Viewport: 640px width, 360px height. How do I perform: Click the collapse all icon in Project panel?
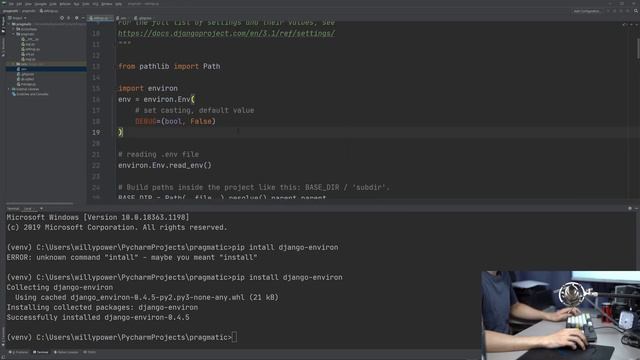pos(69,18)
